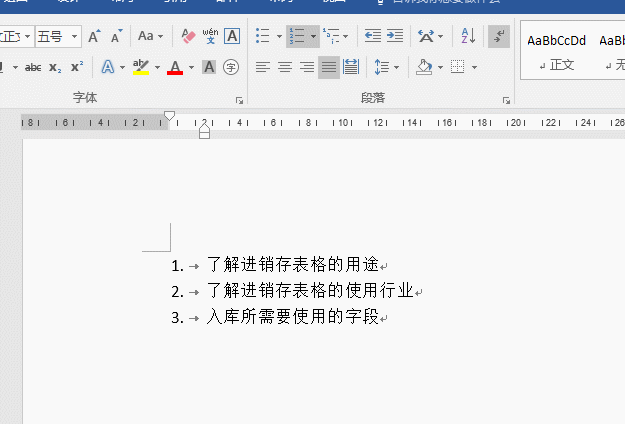Image resolution: width=625 pixels, height=424 pixels.
Task: Sort text with A-Z sort icon
Action: point(468,36)
